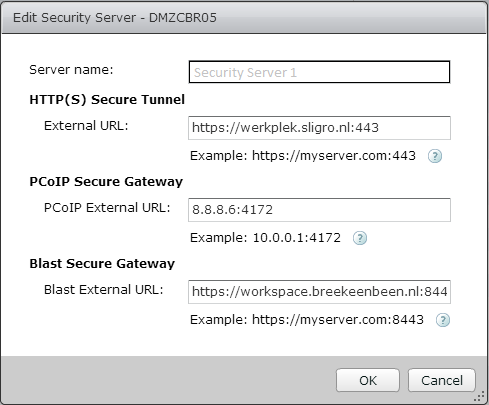
Task: Confirm changes with the OK button
Action: 368,380
